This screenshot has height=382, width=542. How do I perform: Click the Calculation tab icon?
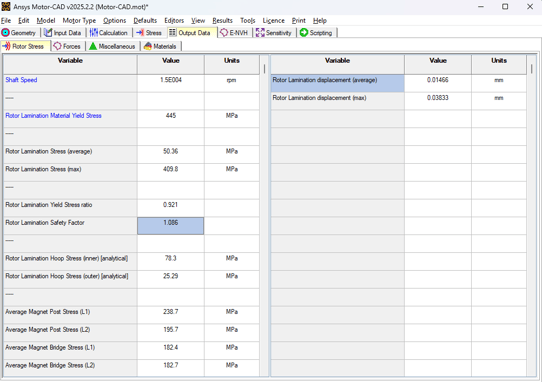click(94, 33)
